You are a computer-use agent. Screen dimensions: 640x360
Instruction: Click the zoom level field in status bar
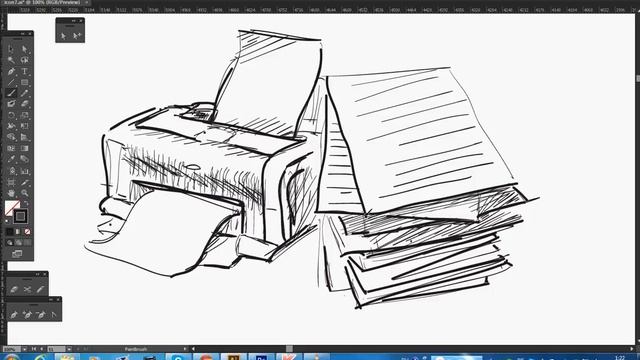pyautogui.click(x=11, y=349)
